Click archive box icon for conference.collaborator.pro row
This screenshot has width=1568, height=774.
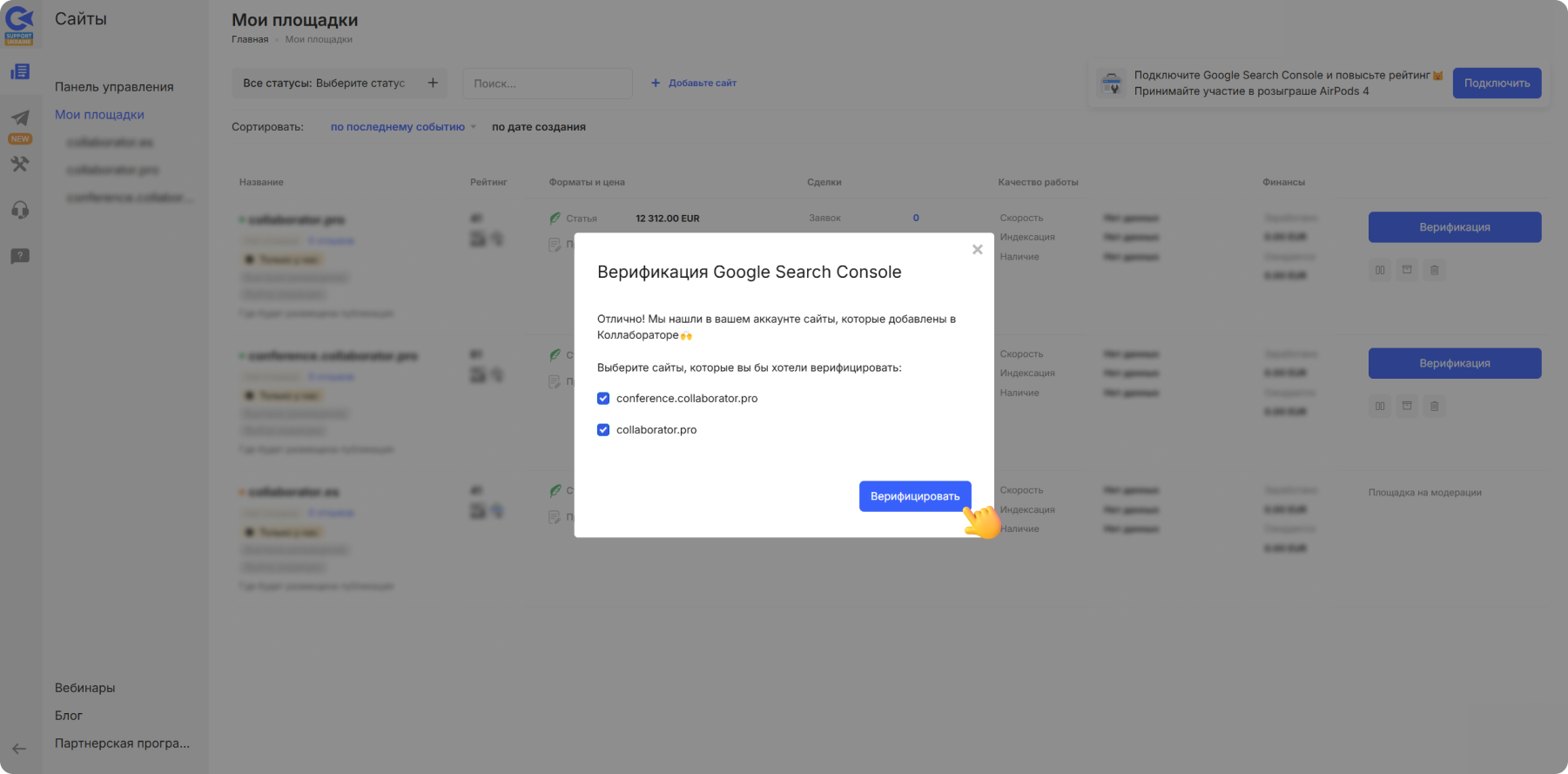pos(1407,406)
